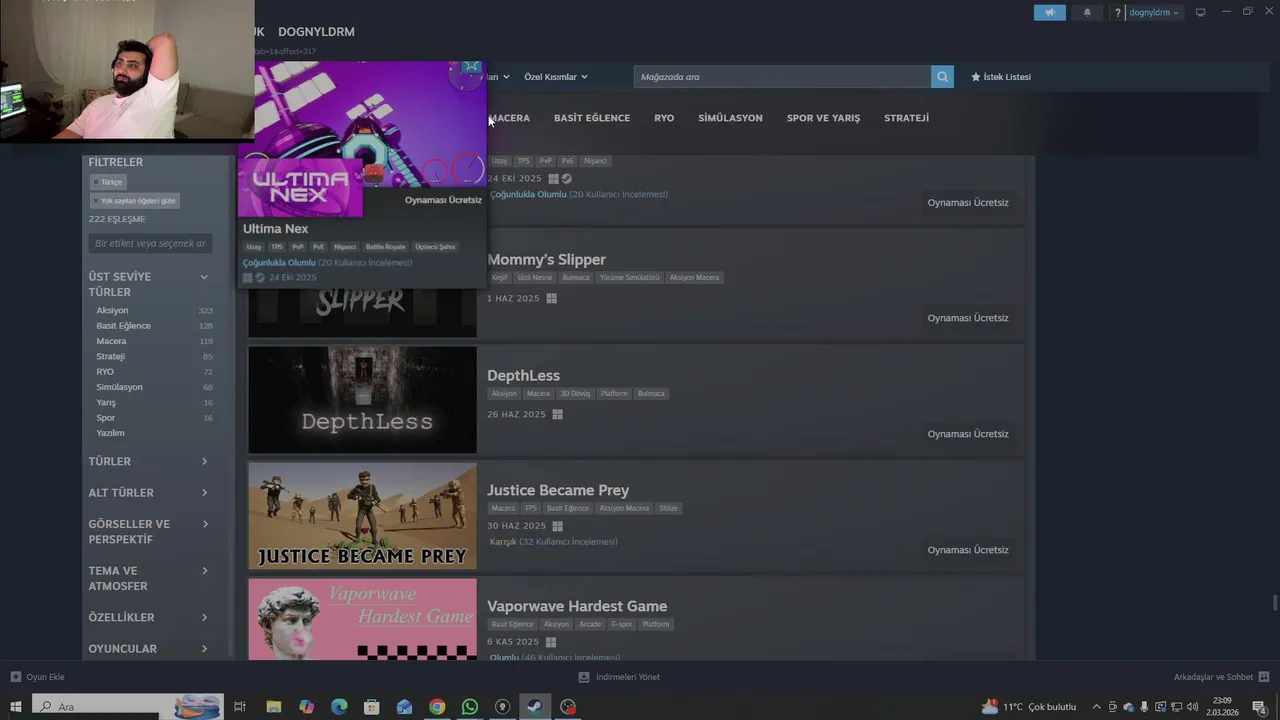Filter by Aksiyon genre
This screenshot has width=1280, height=720.
click(112, 310)
